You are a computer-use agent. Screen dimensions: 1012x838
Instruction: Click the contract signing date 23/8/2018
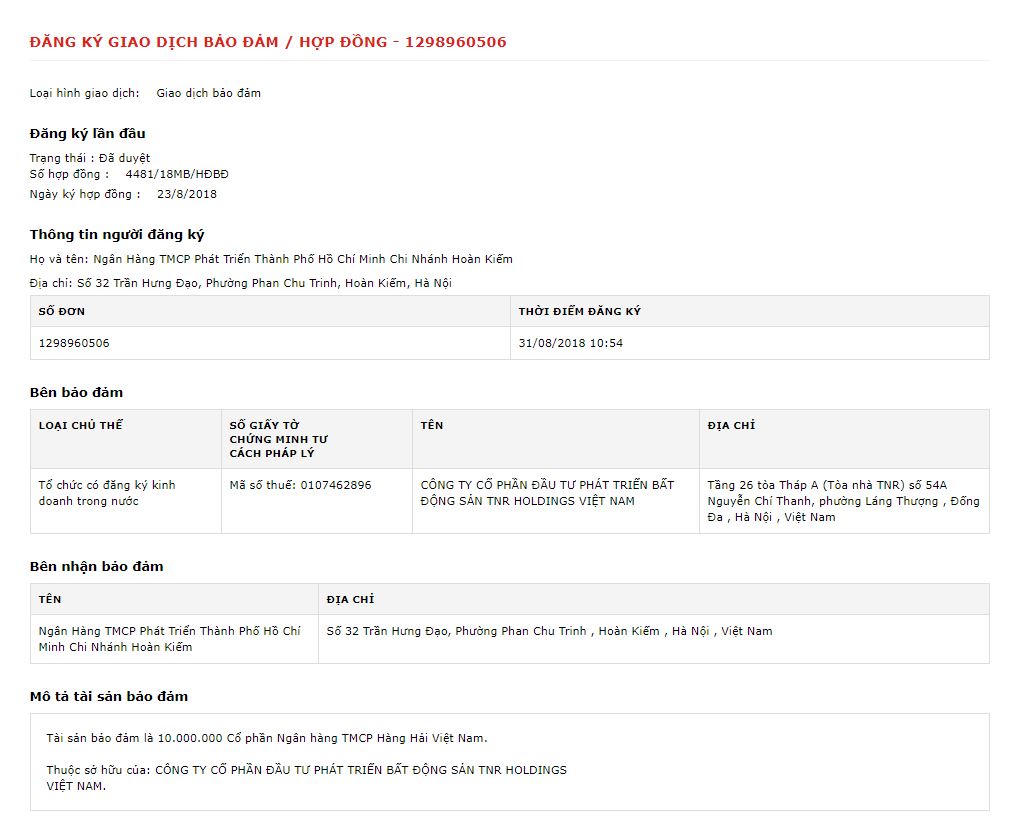[187, 194]
